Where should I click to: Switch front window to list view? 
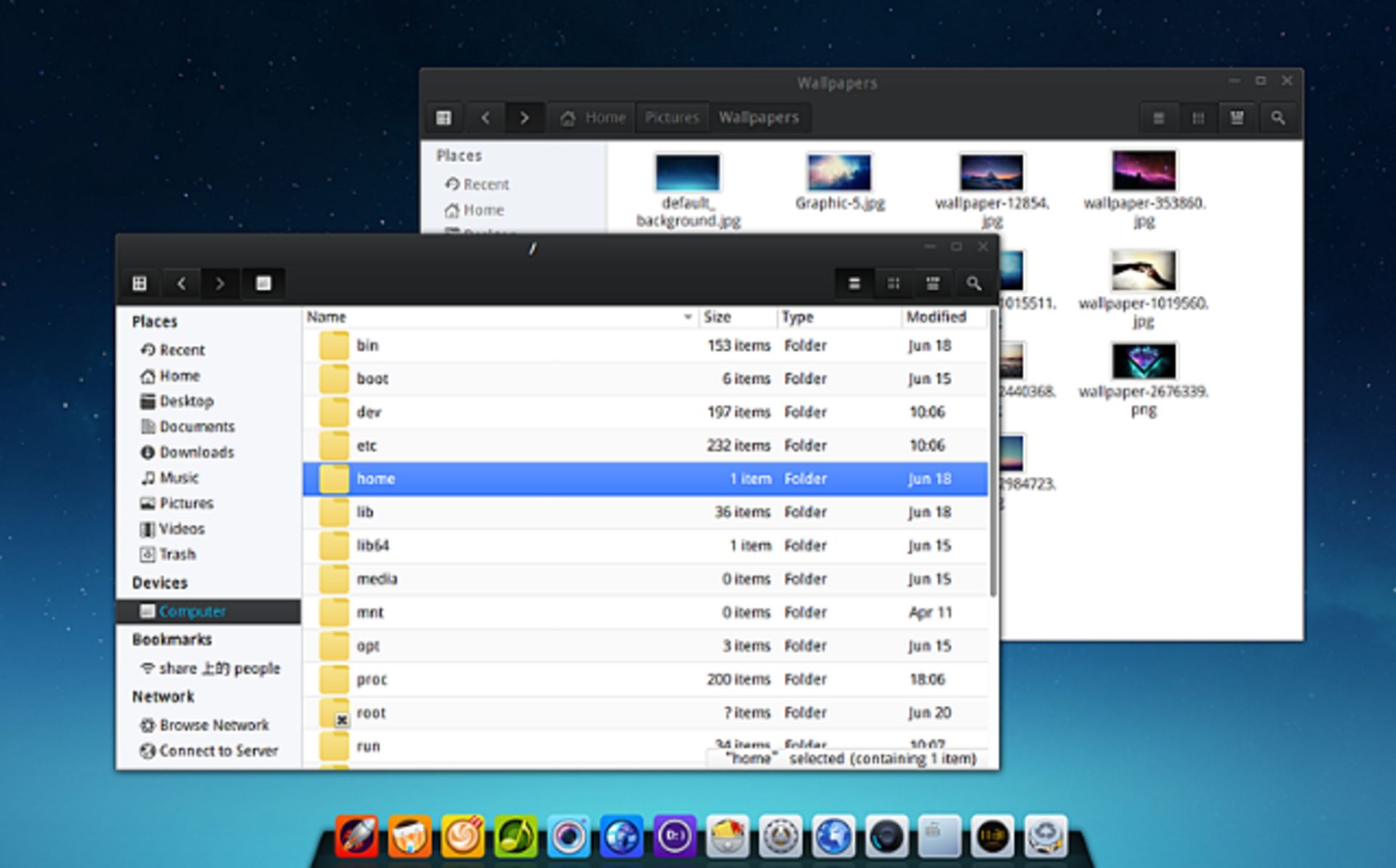tap(855, 284)
